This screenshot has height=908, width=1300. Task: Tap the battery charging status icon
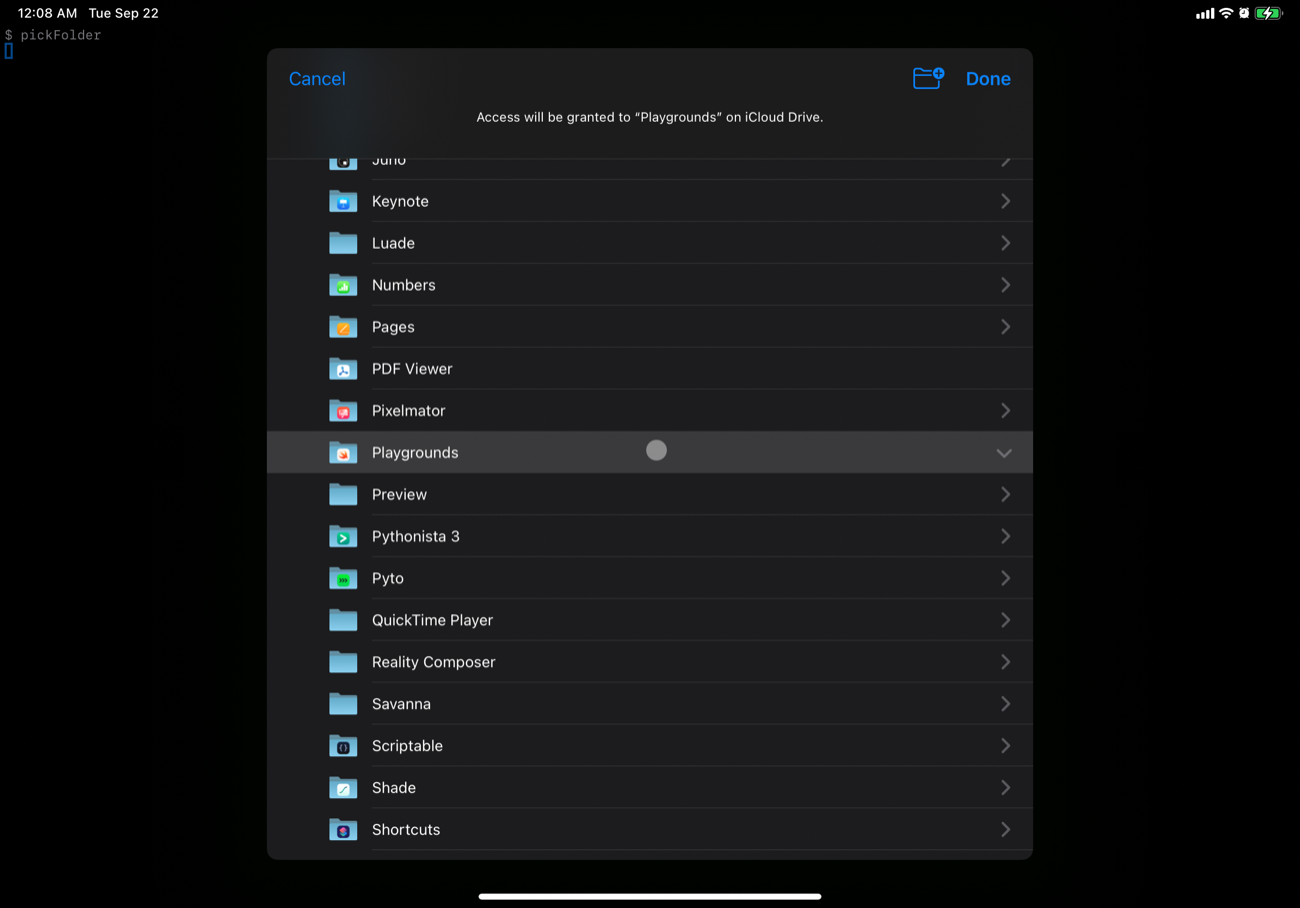click(x=1269, y=13)
